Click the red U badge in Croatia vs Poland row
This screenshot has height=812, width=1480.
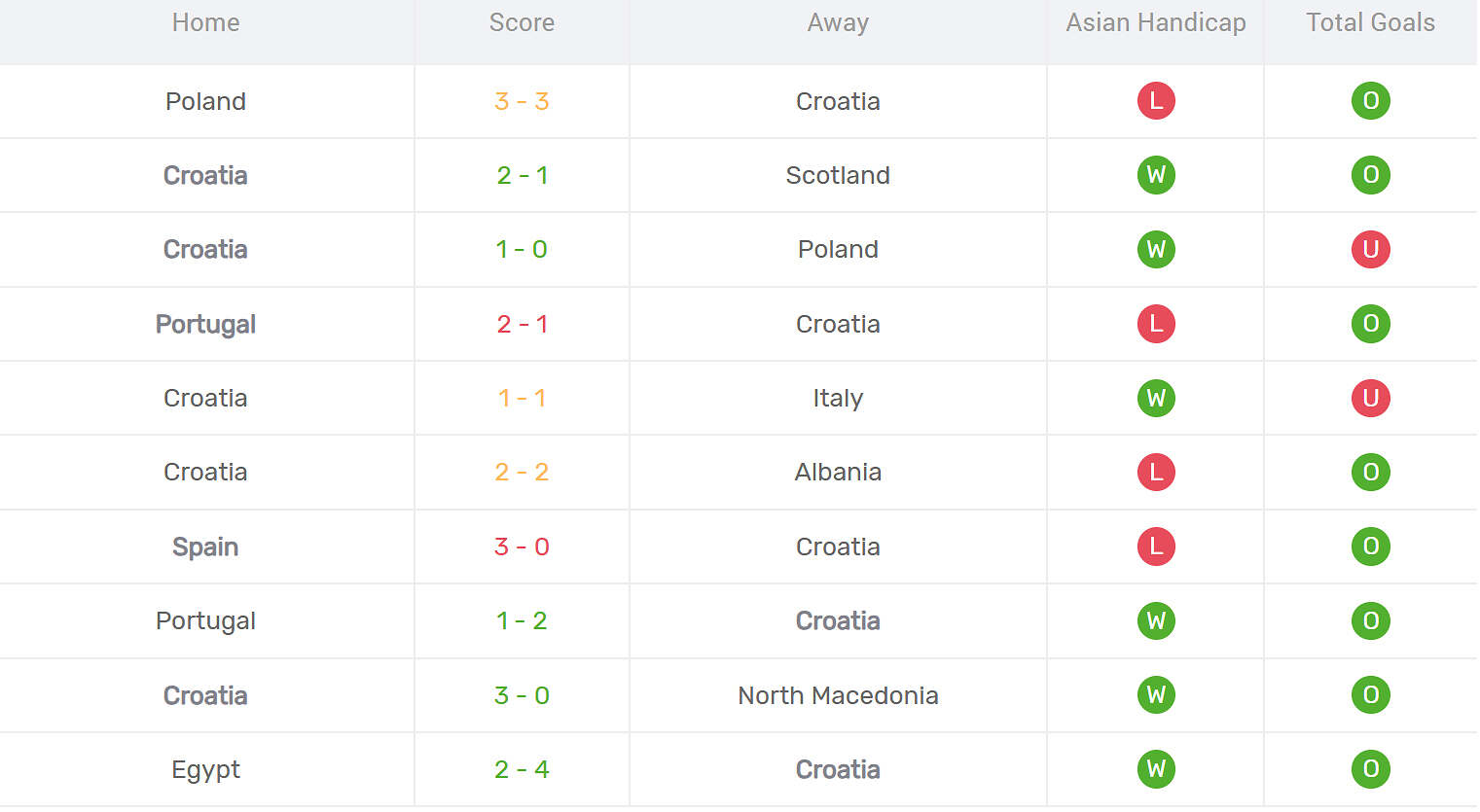click(x=1370, y=249)
